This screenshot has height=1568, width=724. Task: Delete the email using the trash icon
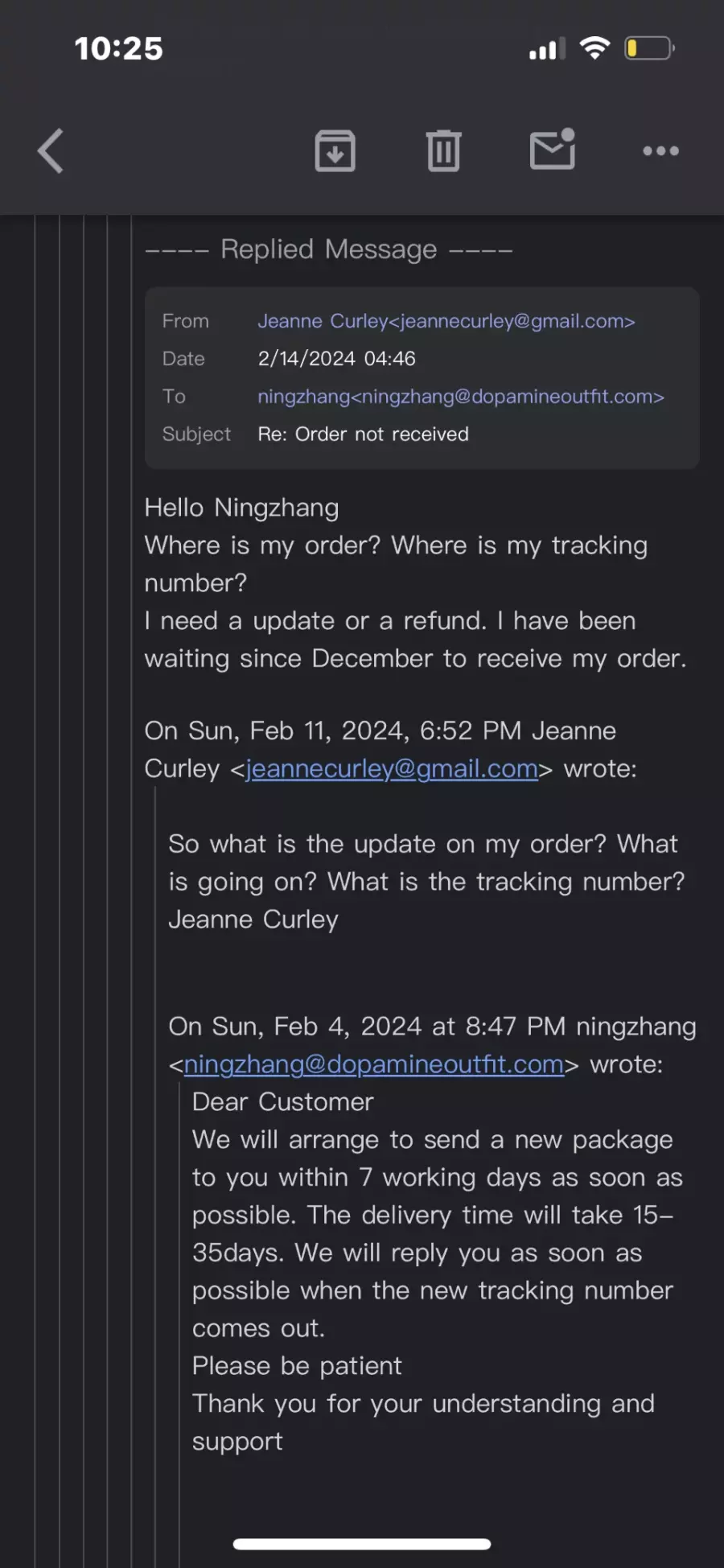coord(443,150)
